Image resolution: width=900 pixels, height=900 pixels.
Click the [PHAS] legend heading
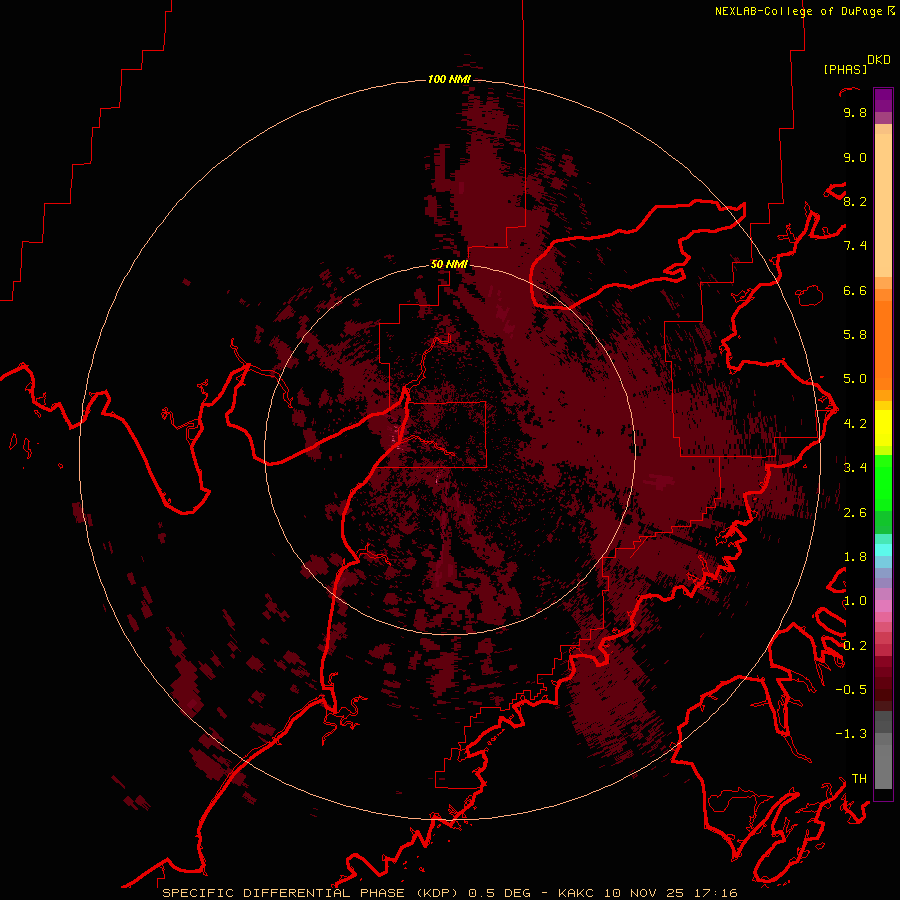click(x=845, y=70)
